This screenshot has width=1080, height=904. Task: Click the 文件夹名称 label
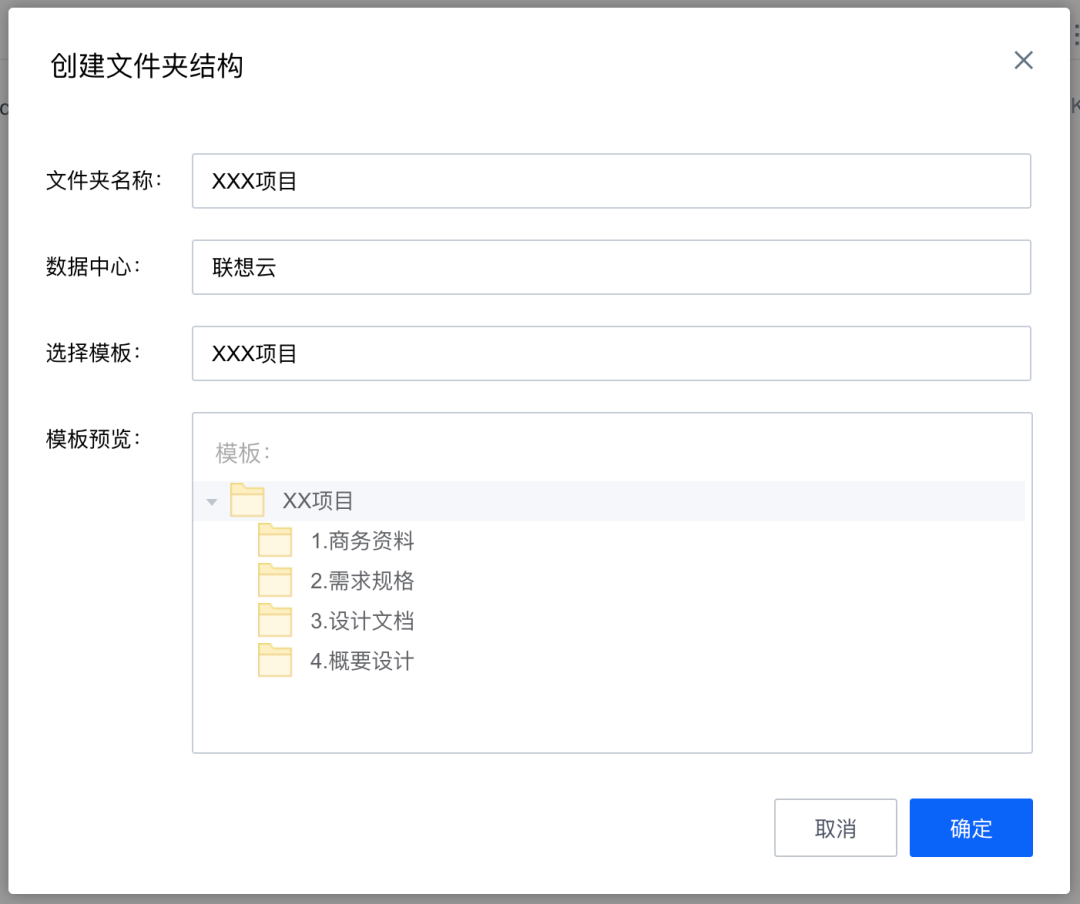pyautogui.click(x=104, y=180)
